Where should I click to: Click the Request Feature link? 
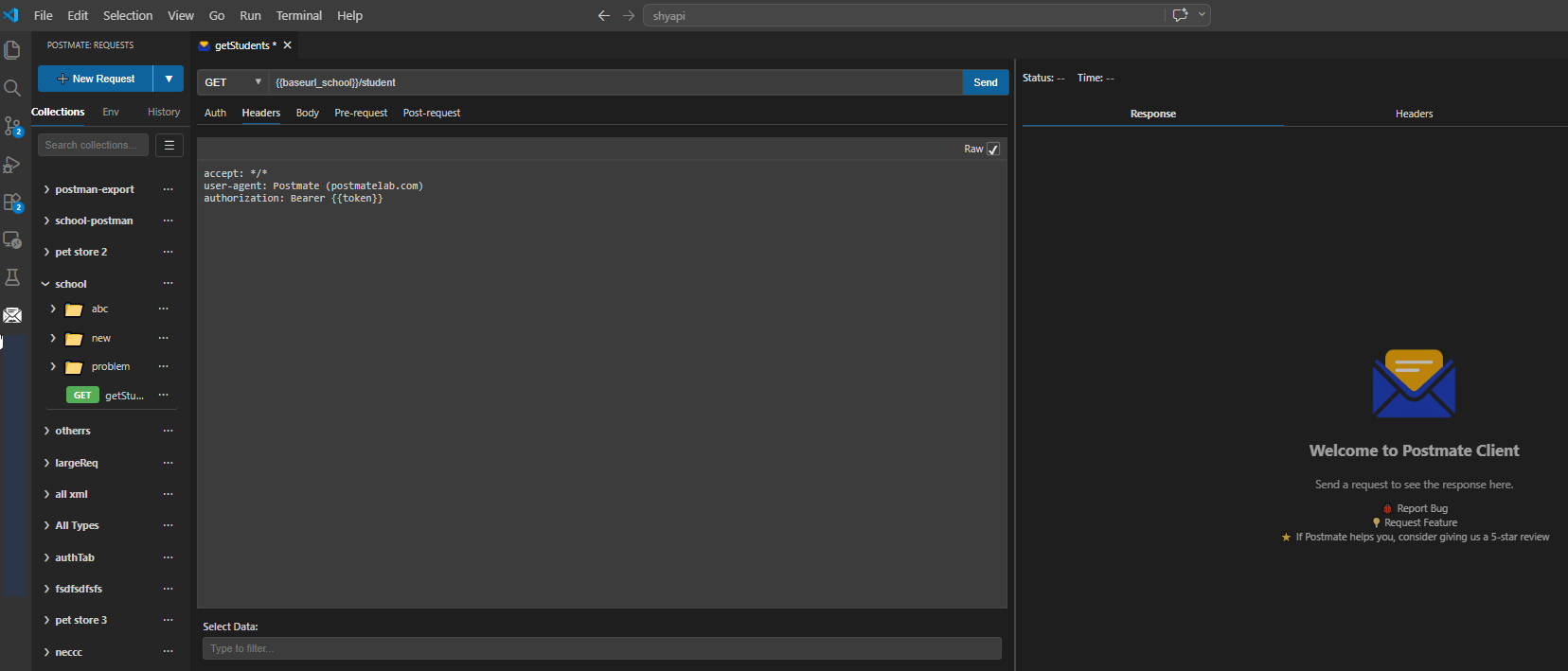1420,522
